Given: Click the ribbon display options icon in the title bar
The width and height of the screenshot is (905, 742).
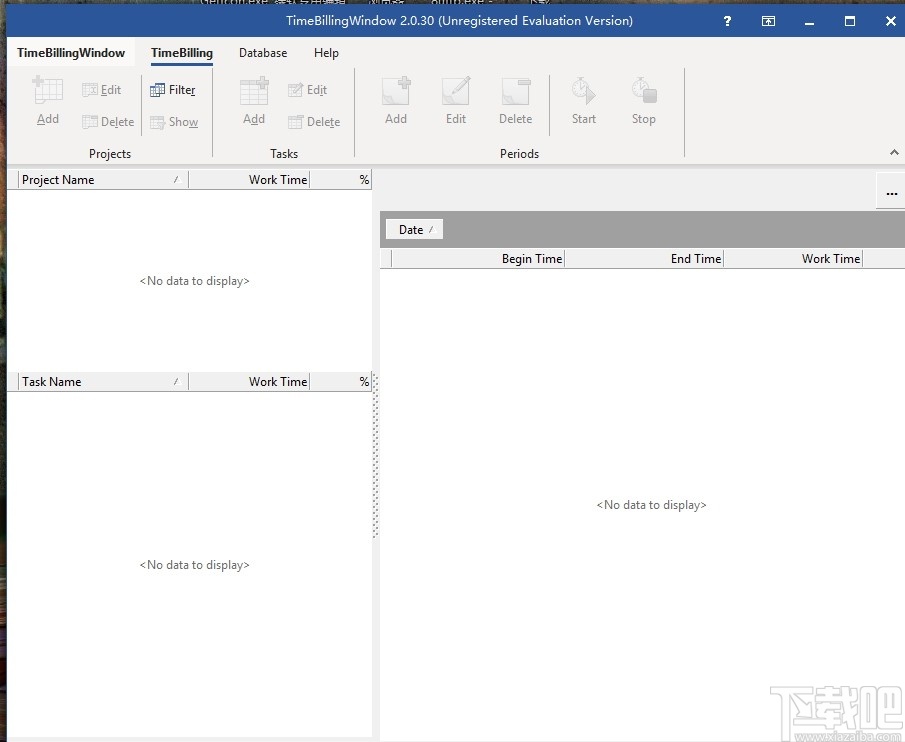Looking at the screenshot, I should point(768,21).
